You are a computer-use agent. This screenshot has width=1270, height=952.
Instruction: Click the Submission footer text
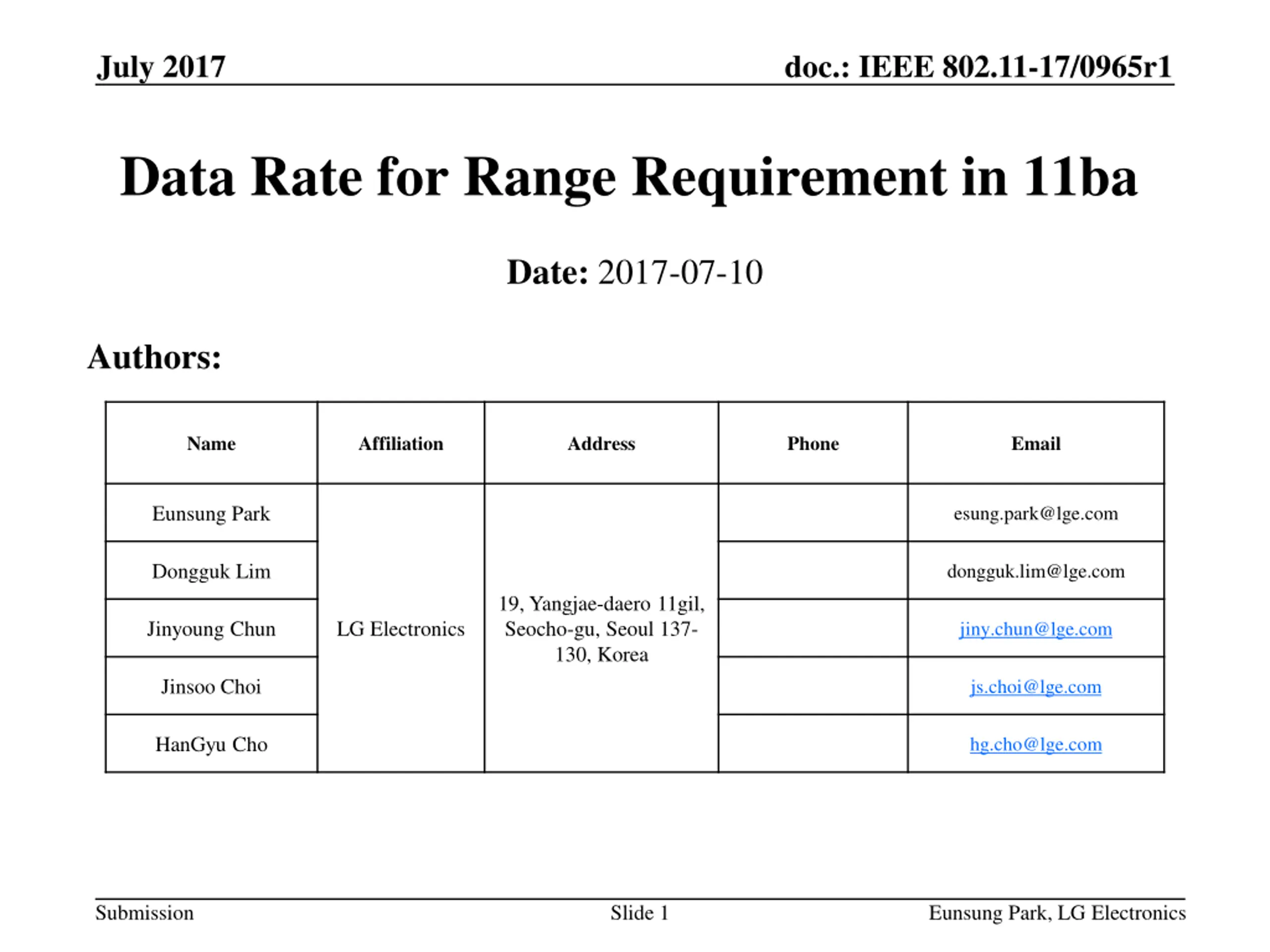[x=145, y=913]
